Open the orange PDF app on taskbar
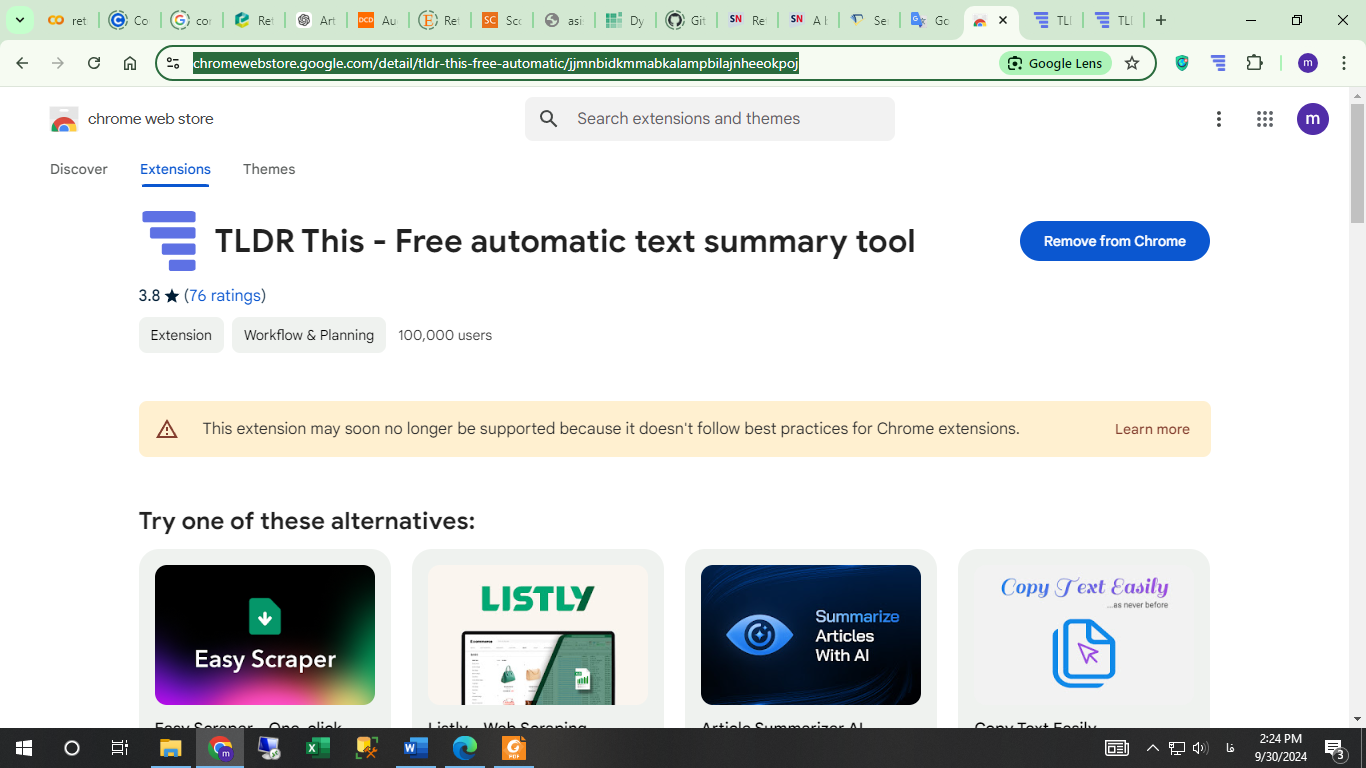Viewport: 1366px width, 768px height. pos(514,748)
